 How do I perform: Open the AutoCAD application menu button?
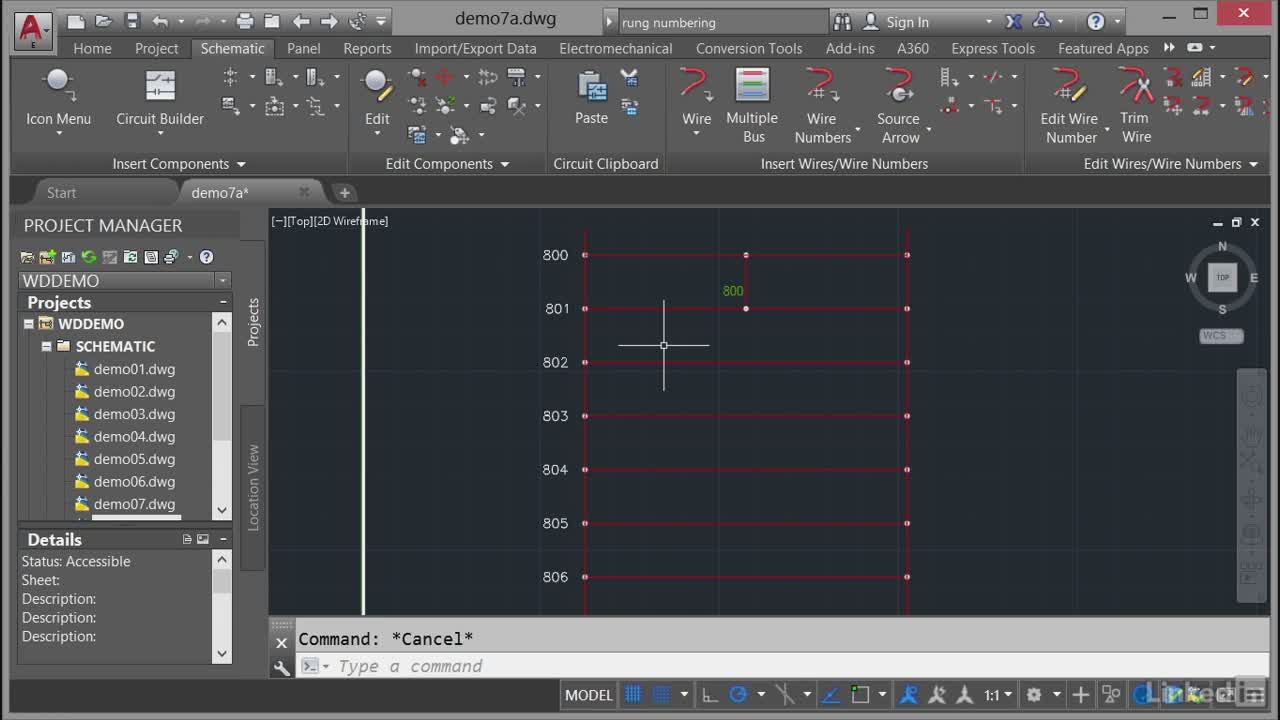pyautogui.click(x=32, y=30)
